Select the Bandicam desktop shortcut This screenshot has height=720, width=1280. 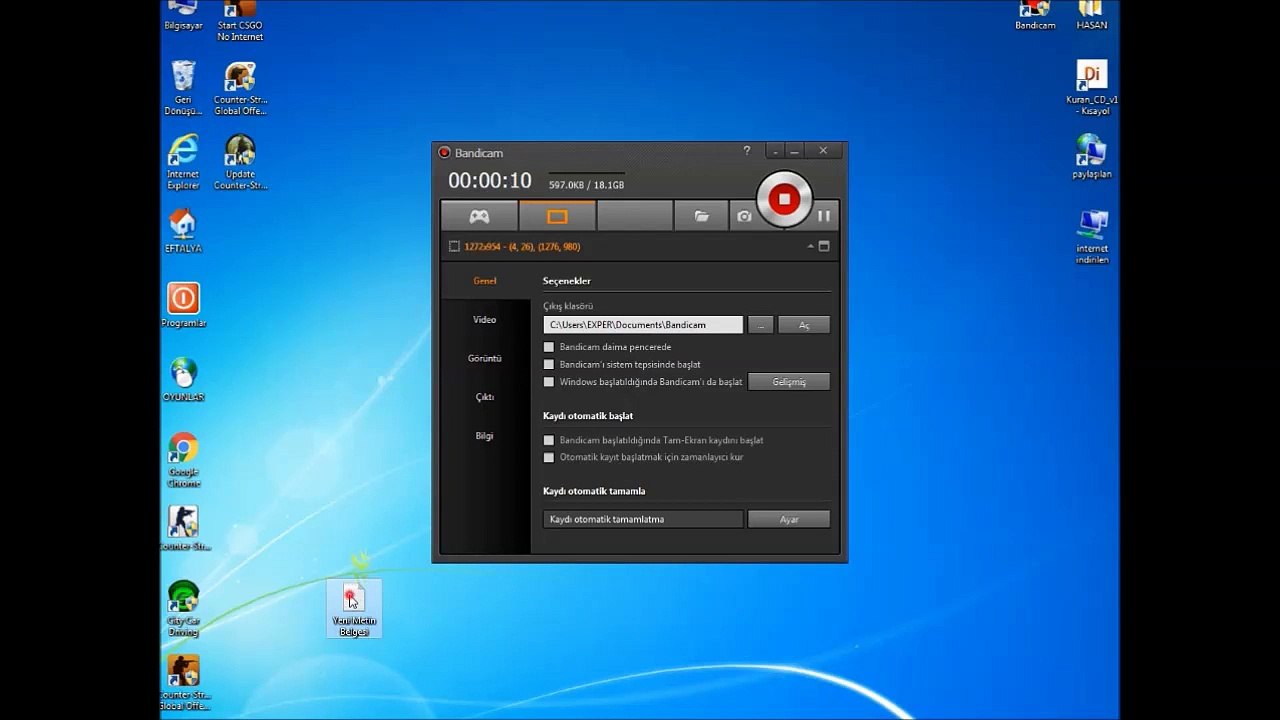(x=1035, y=15)
